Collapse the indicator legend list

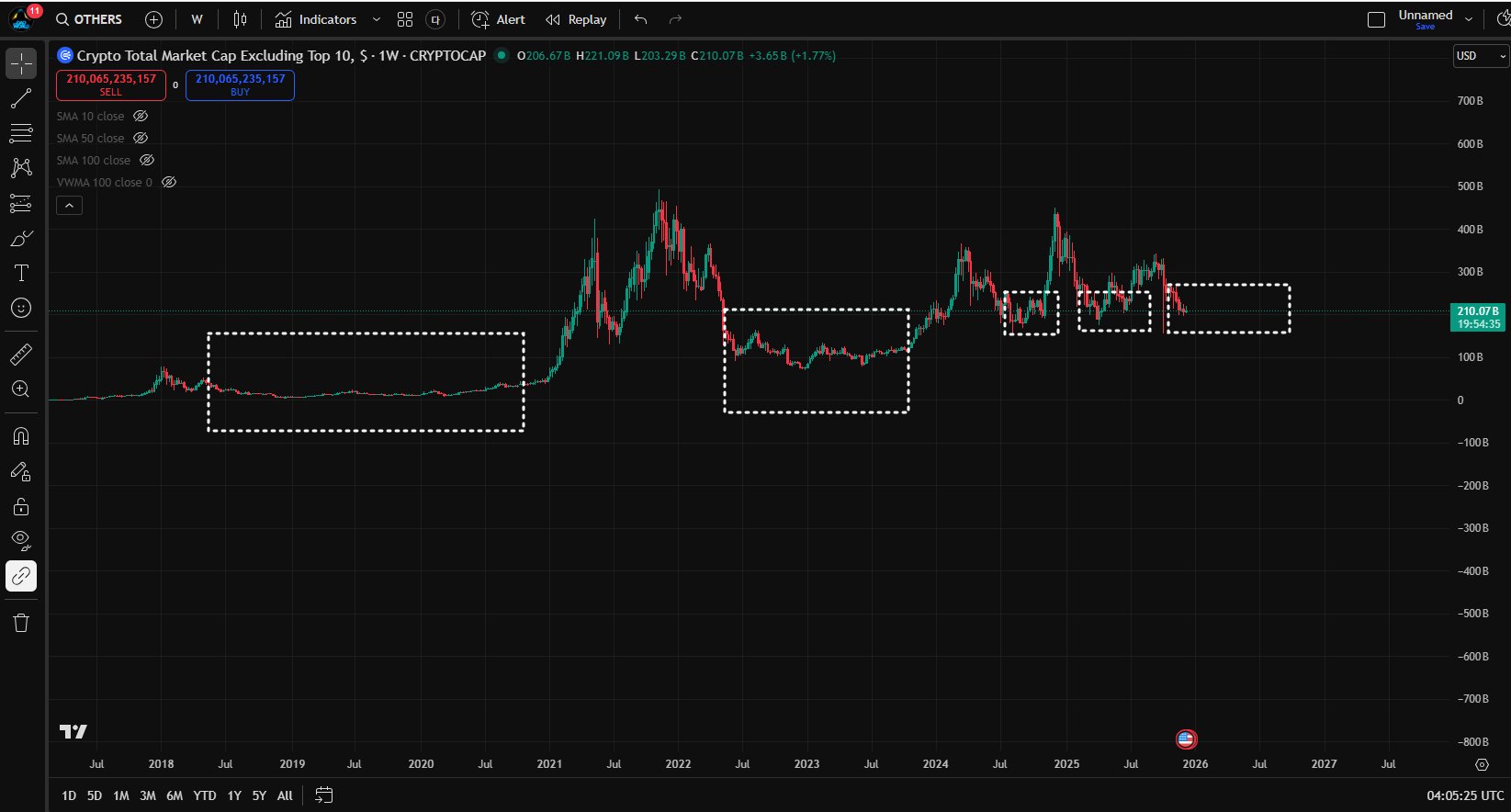tap(70, 206)
